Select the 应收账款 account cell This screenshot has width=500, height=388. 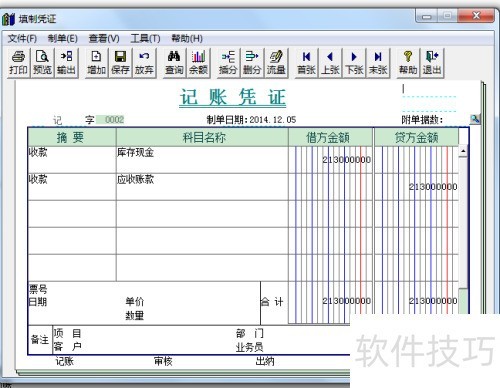click(x=202, y=187)
